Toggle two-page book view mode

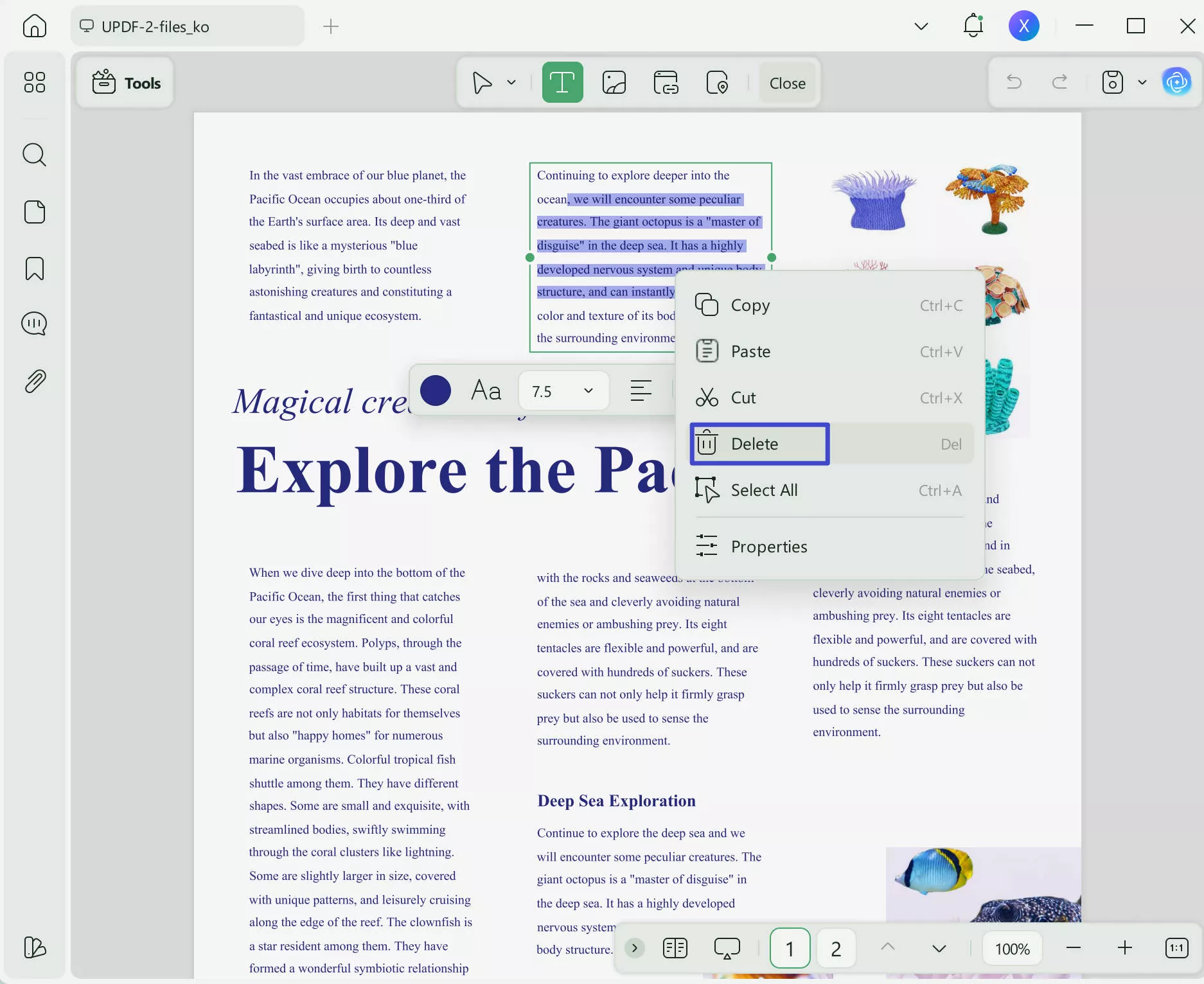(x=675, y=948)
